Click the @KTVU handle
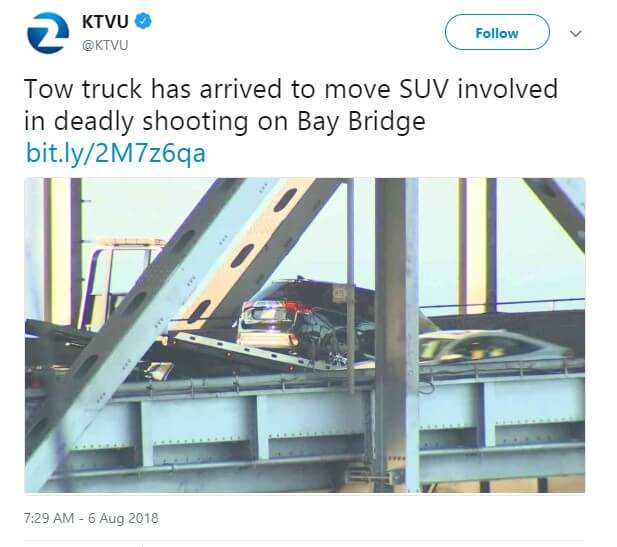Image resolution: width=617 pixels, height=547 pixels. [x=105, y=45]
